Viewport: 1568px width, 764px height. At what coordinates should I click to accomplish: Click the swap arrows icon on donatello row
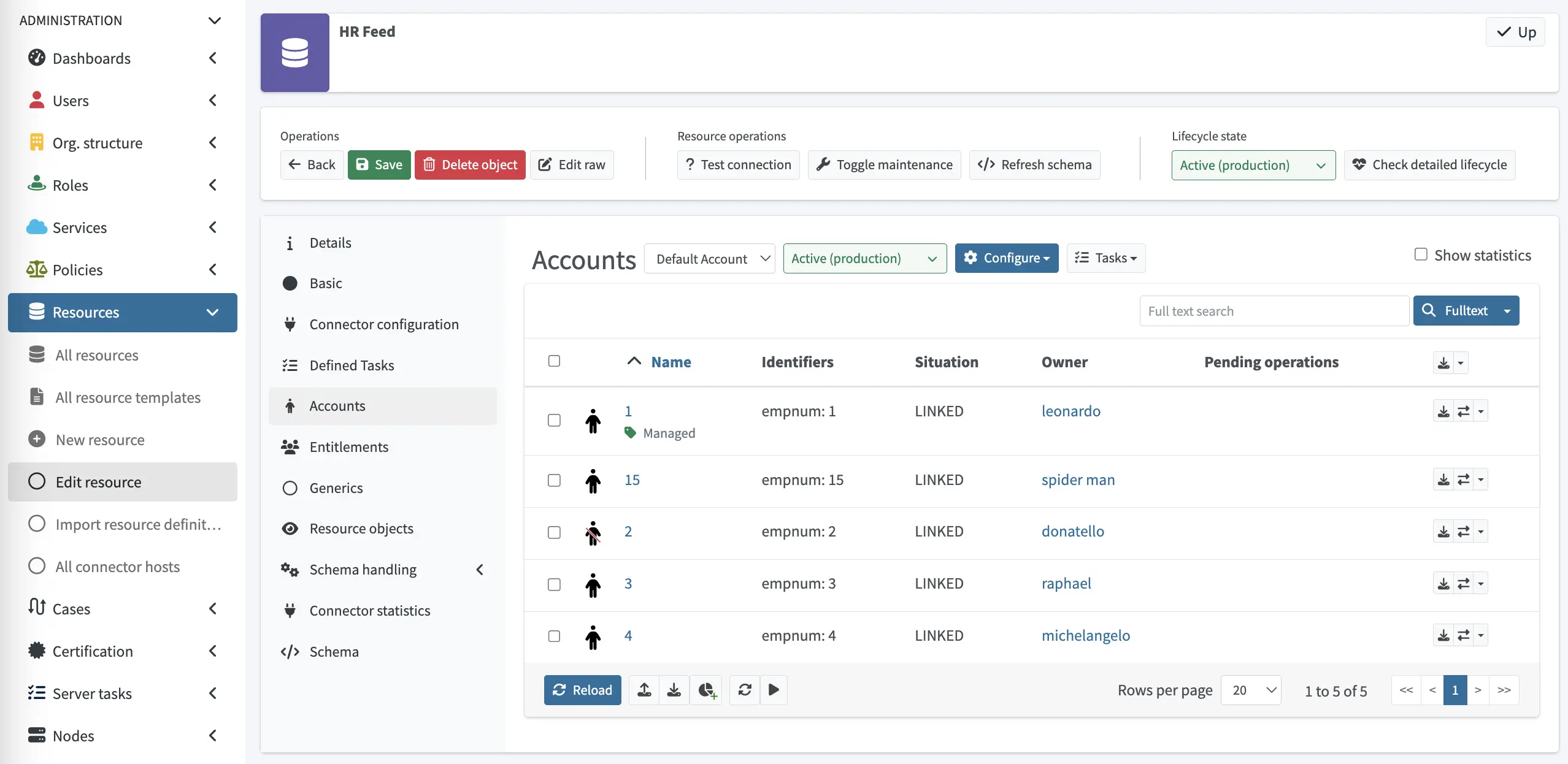[1463, 532]
